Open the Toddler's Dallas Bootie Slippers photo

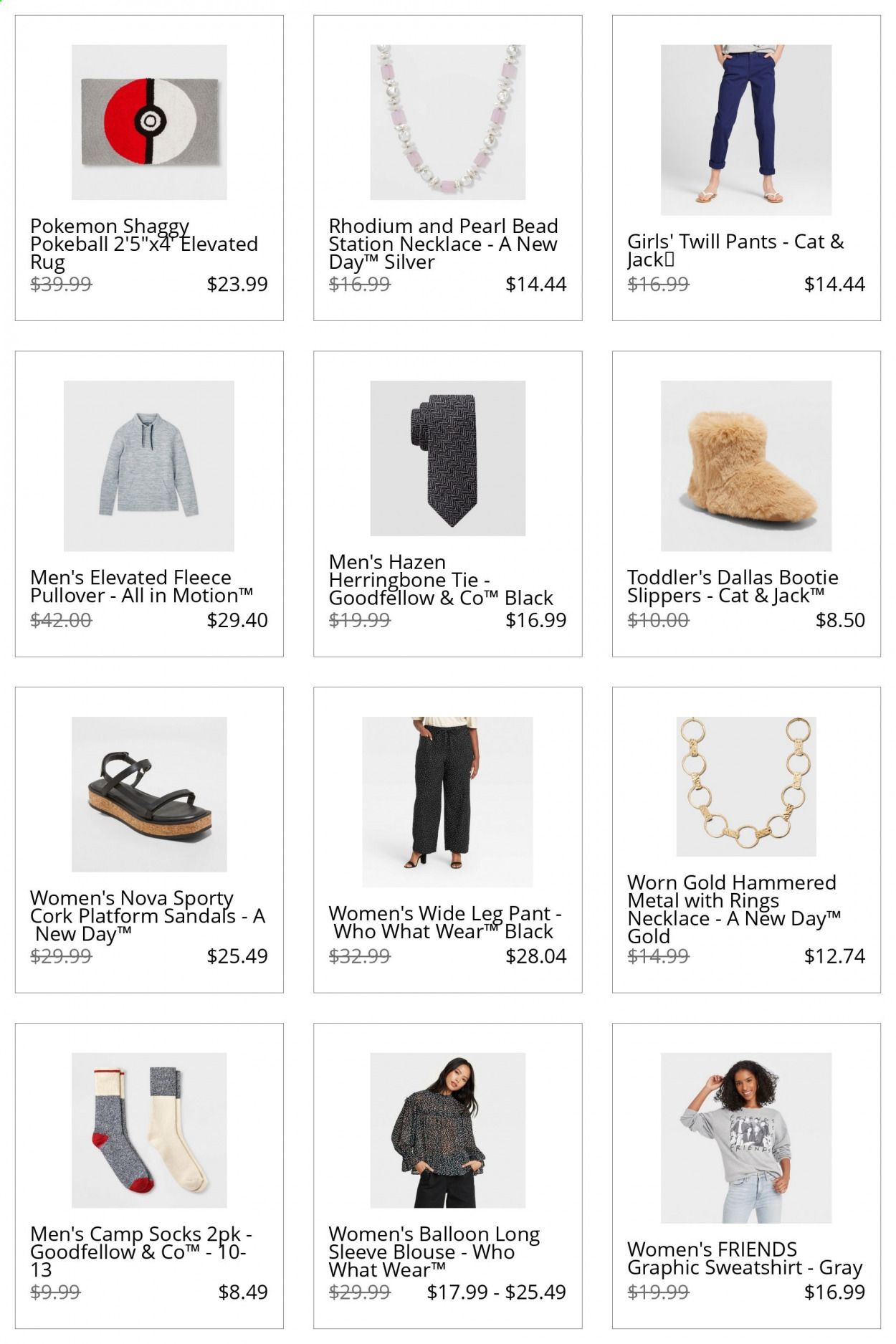click(x=745, y=466)
